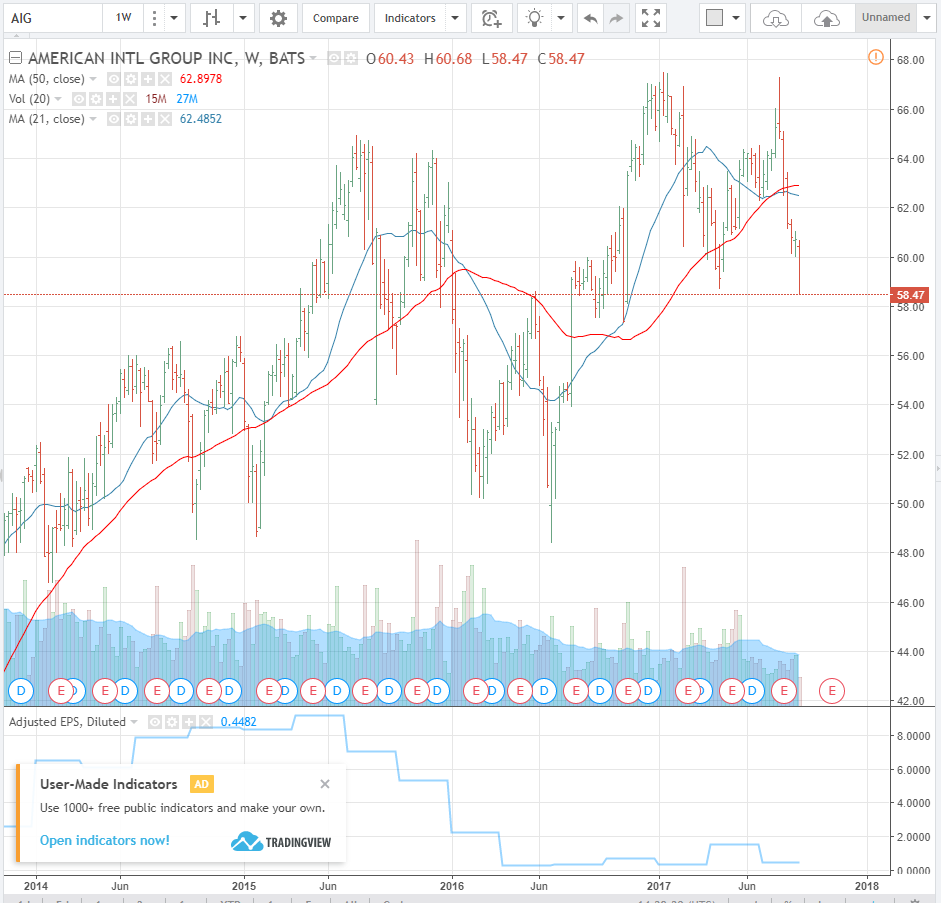Select the 1W interval button
The height and width of the screenshot is (903, 941).
click(124, 18)
